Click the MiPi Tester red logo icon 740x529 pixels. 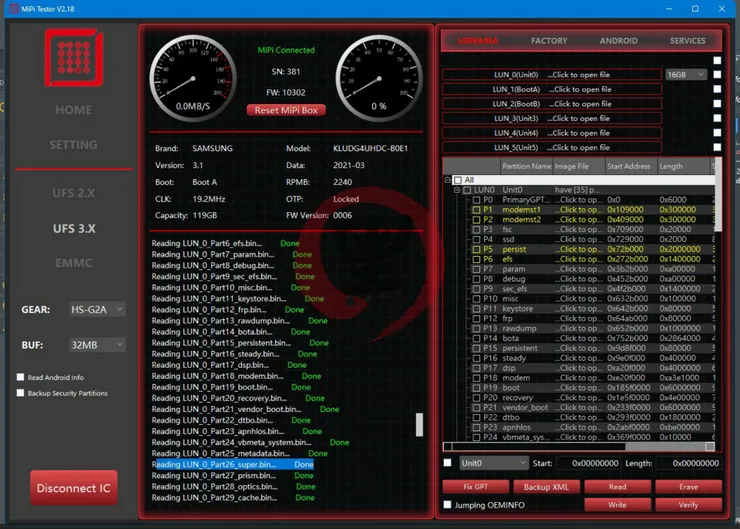point(74,58)
